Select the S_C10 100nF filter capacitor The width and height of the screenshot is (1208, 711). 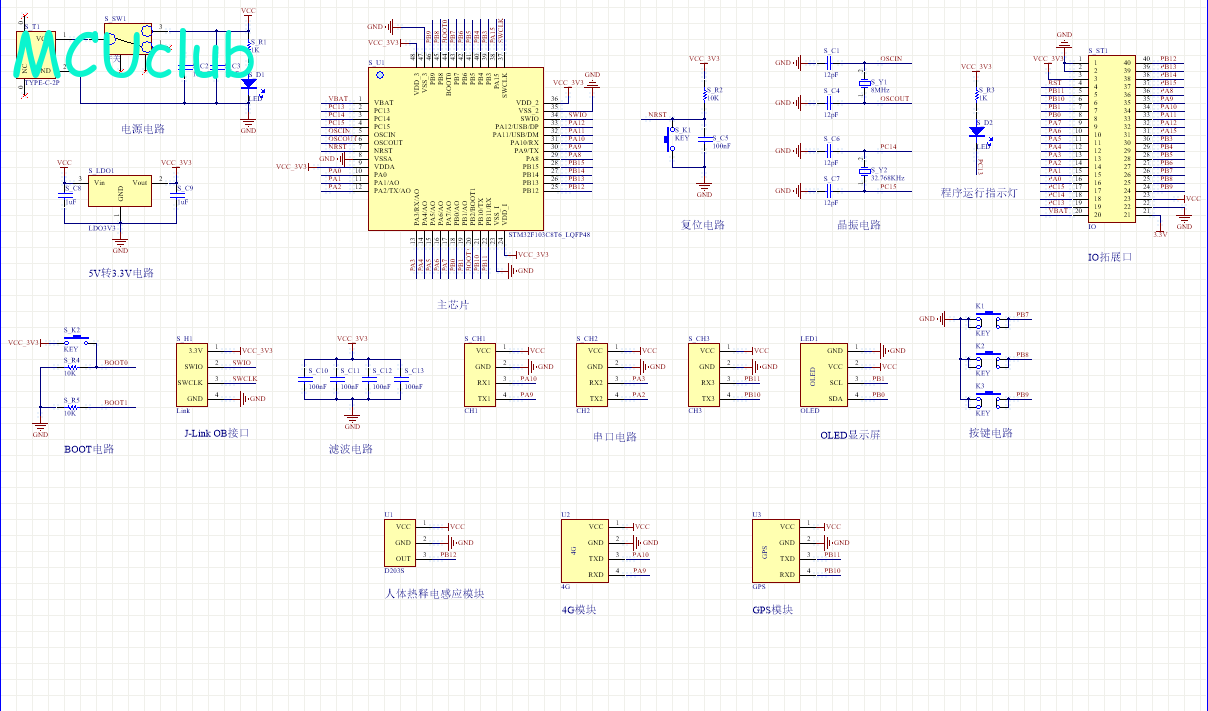click(x=304, y=378)
